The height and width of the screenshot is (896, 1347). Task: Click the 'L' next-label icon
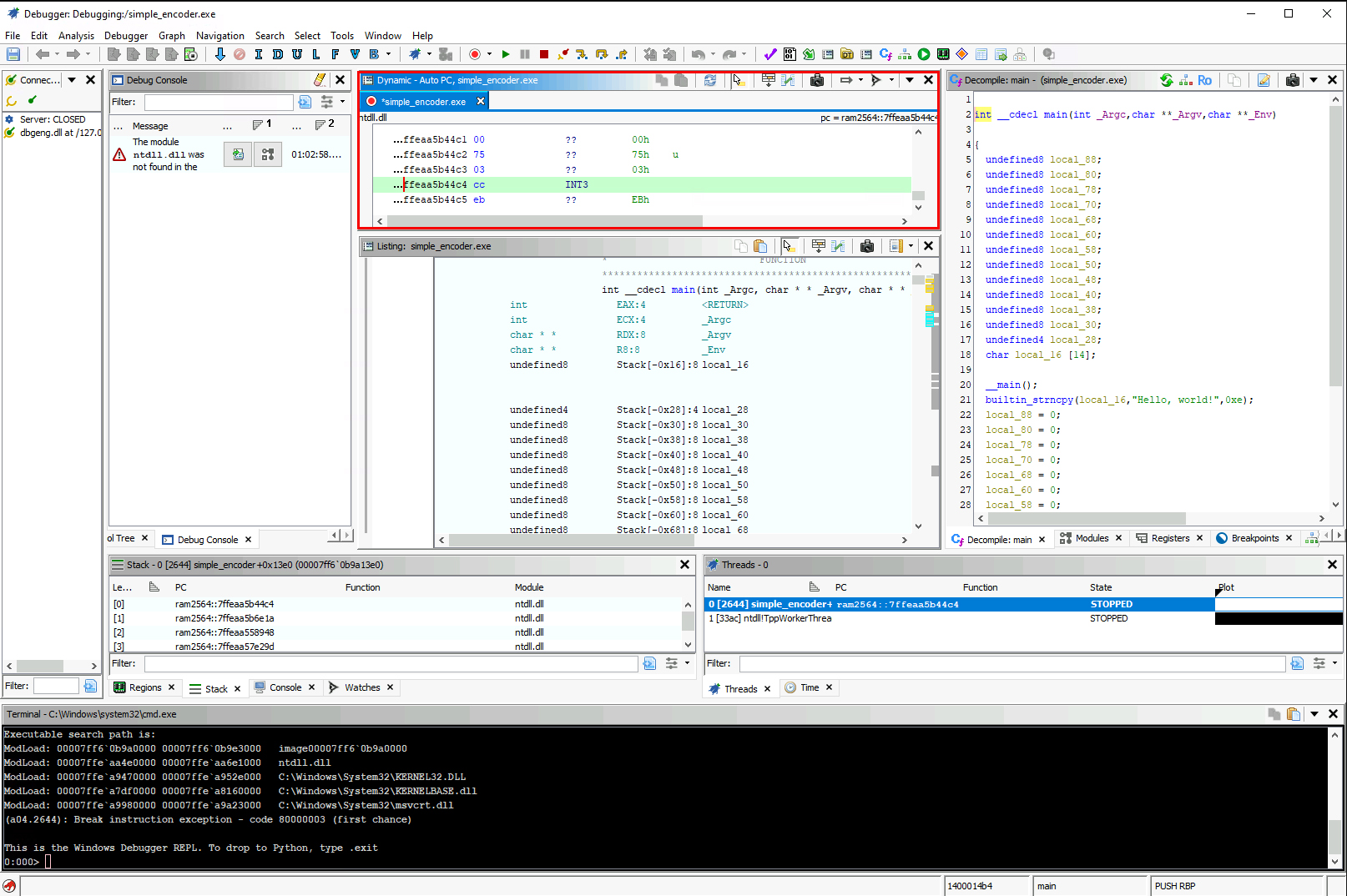315,54
